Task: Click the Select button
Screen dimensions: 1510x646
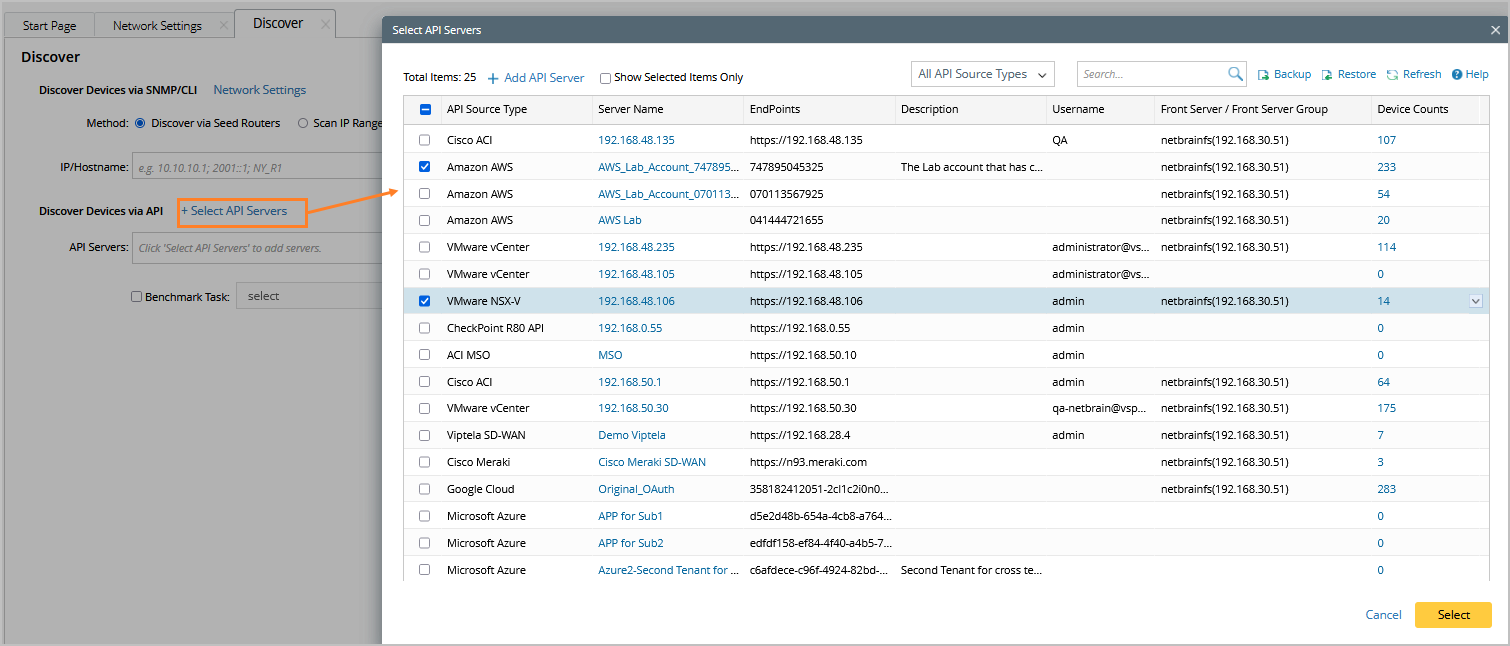Action: 1453,615
